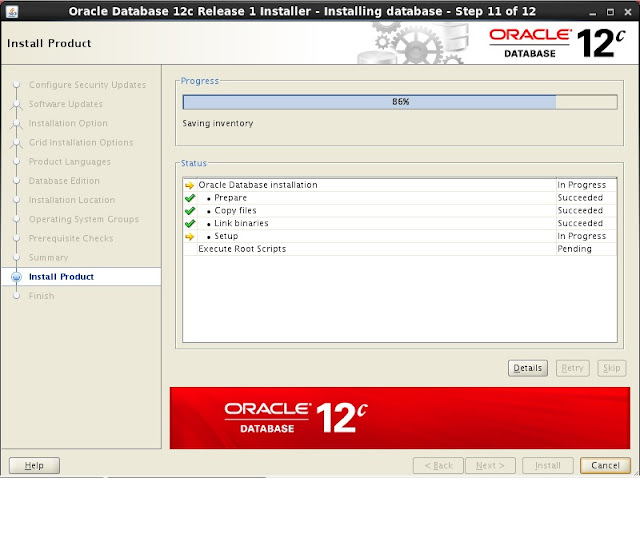Viewport: 640px width, 558px height.
Task: Close the installer window
Action: point(628,12)
